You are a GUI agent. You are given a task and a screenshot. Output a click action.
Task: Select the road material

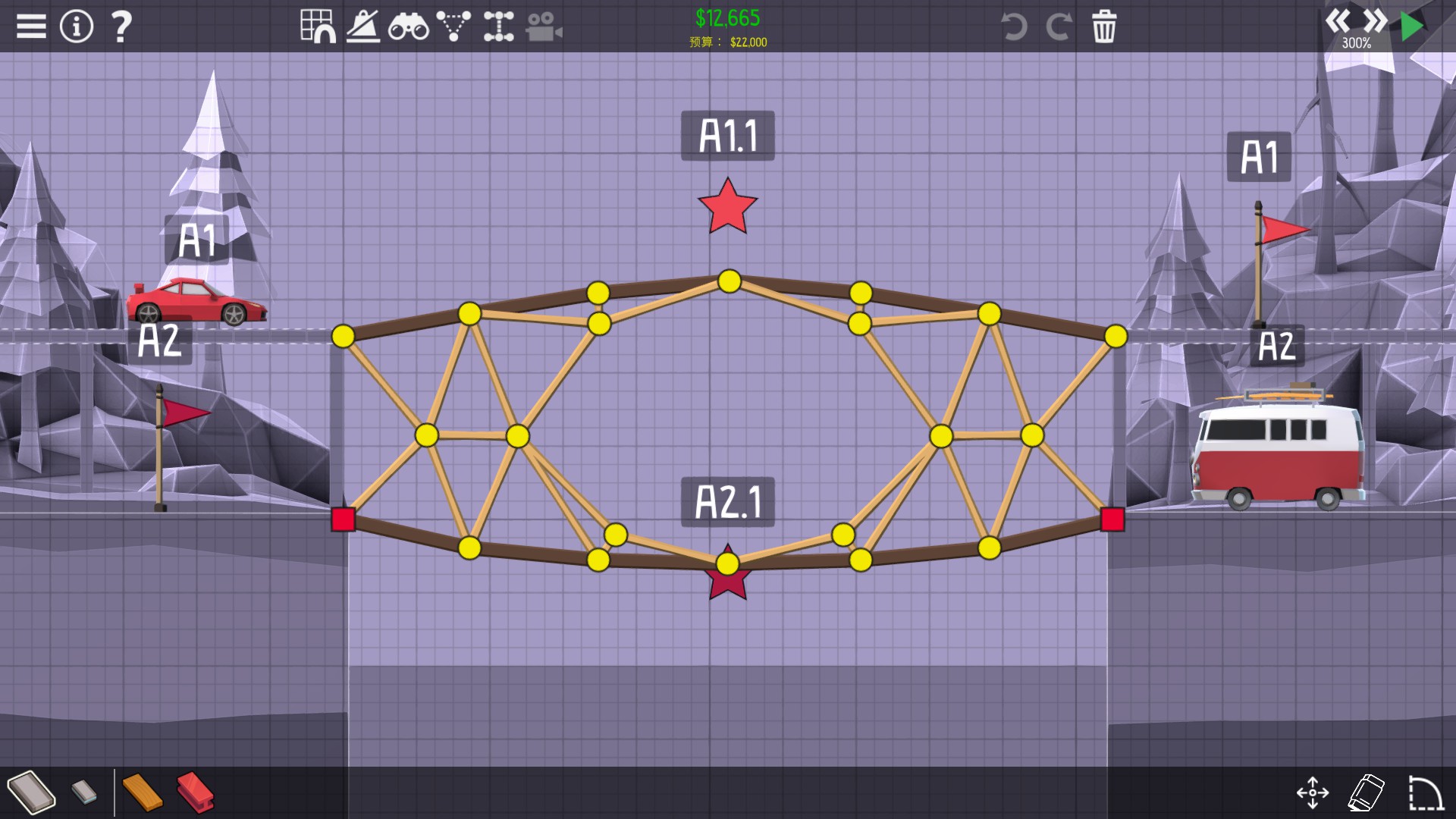point(31,792)
